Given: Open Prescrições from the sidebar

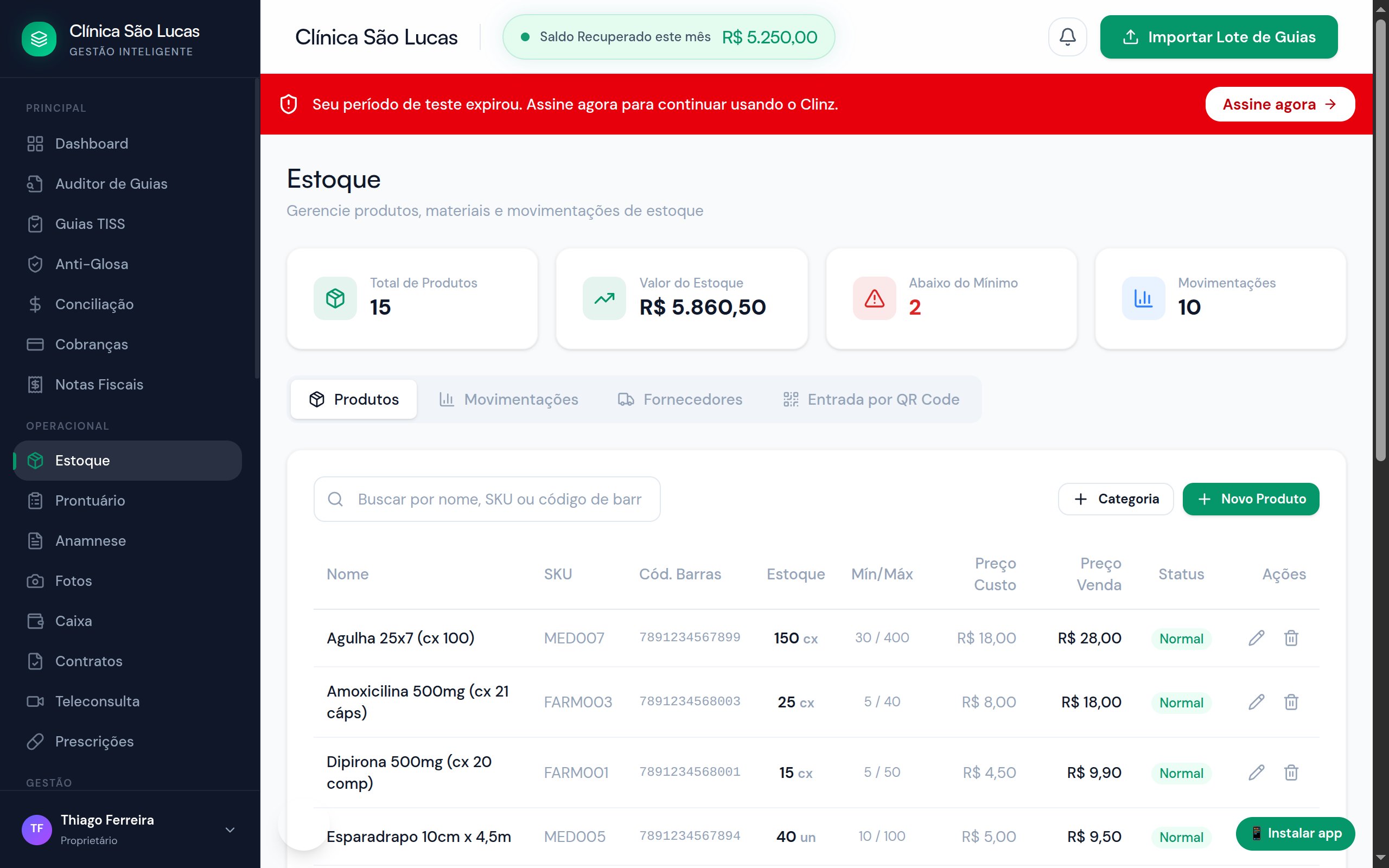Looking at the screenshot, I should tap(94, 741).
